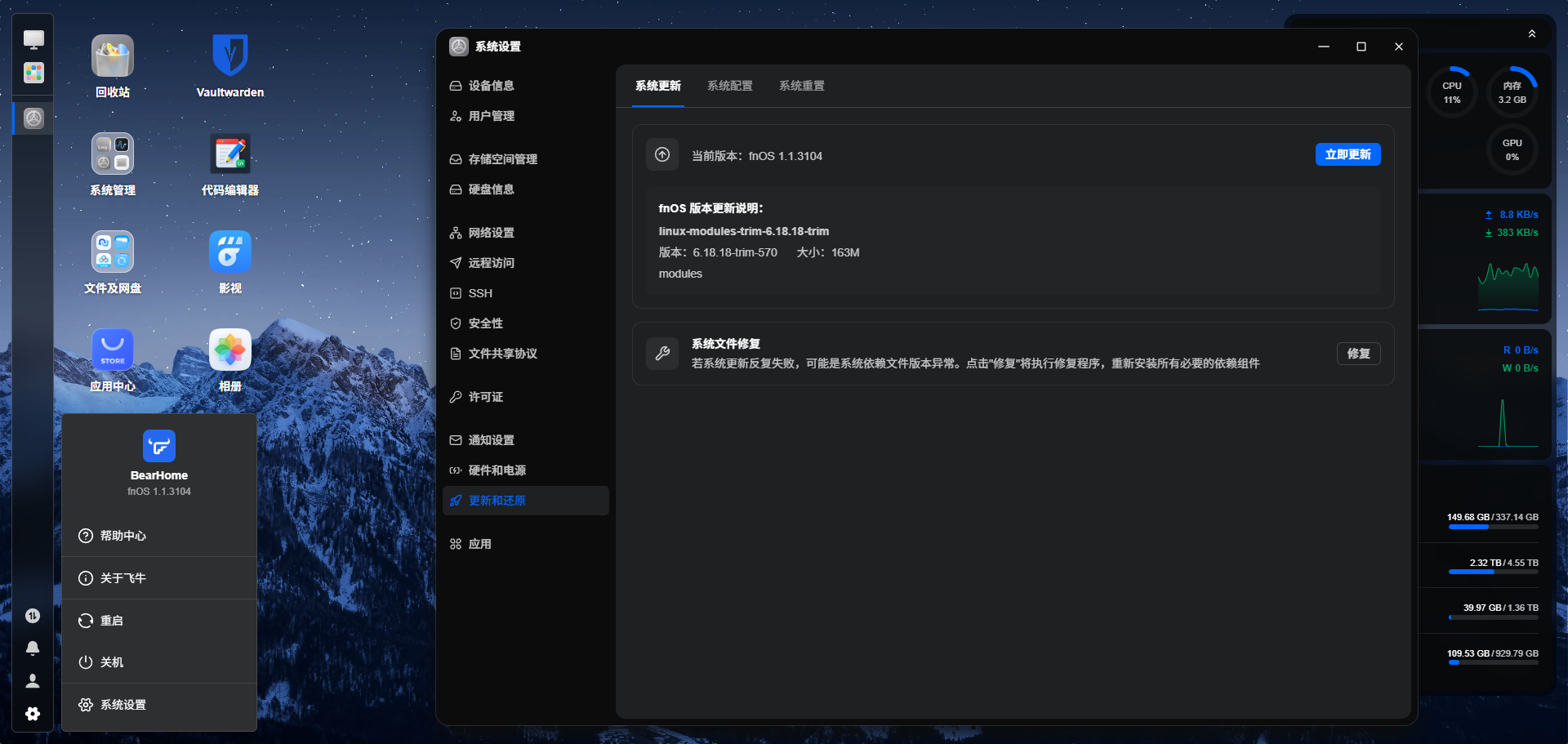Screen dimensions: 1568x744
Task: Open the 应用中心 app store icon
Action: coord(113,350)
